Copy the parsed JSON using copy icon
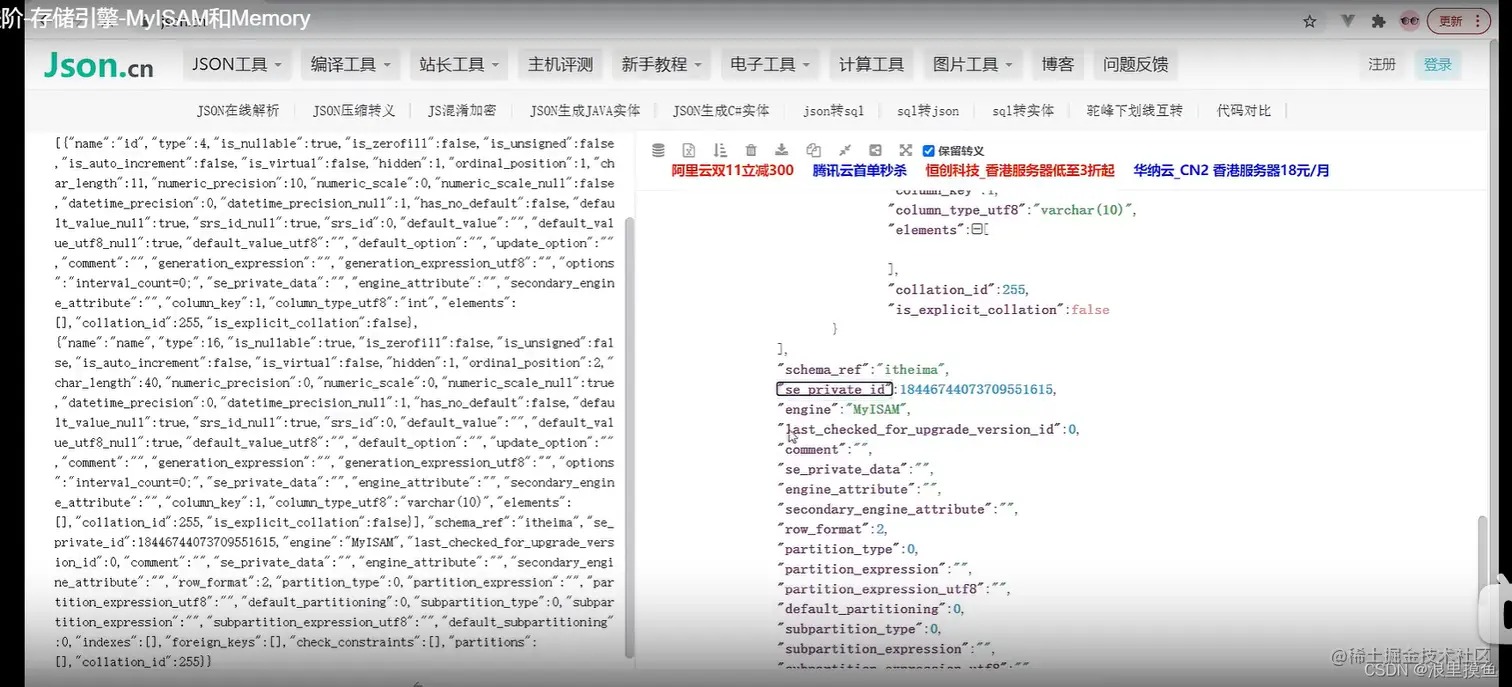The width and height of the screenshot is (1512, 687). point(813,149)
